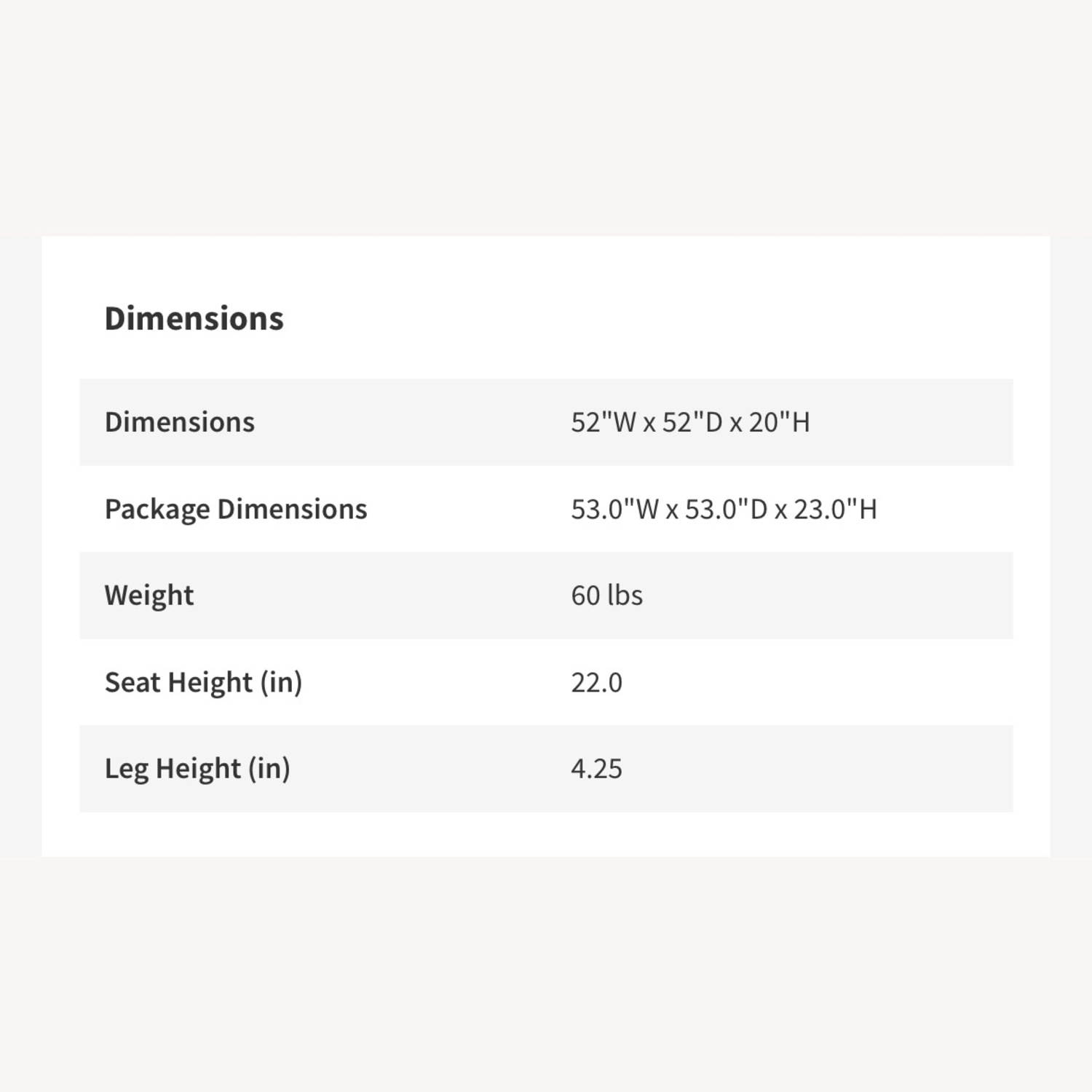The height and width of the screenshot is (1092, 1092).
Task: Click the gray strip left of white card
Action: click(x=20, y=546)
